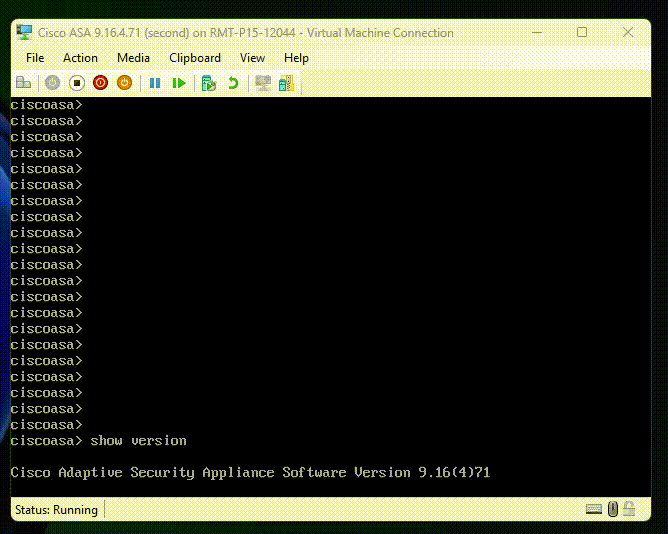Close the Virtual Machine Connection window
Image resolution: width=668 pixels, height=534 pixels.
click(x=628, y=32)
